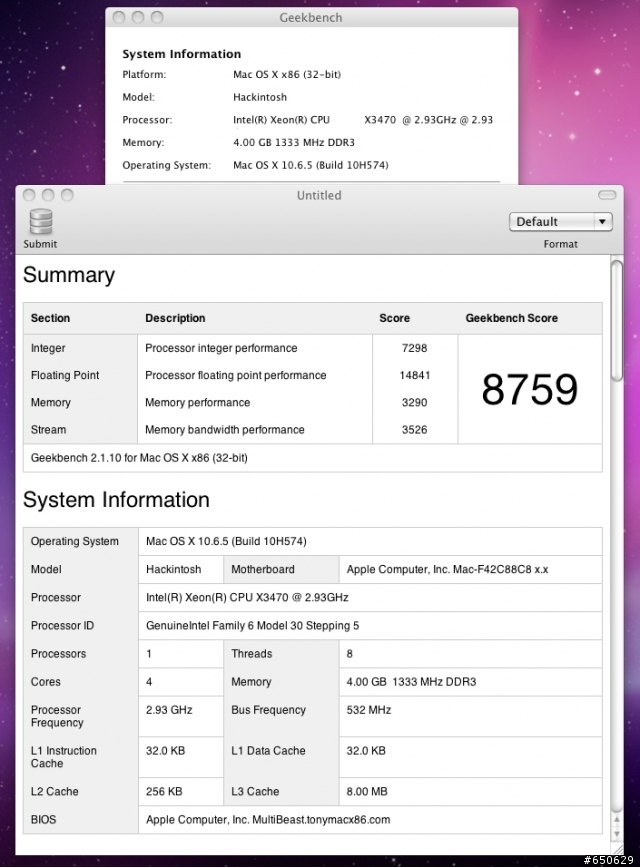Click the Processor Frequency value 2.93 GHz

click(169, 710)
